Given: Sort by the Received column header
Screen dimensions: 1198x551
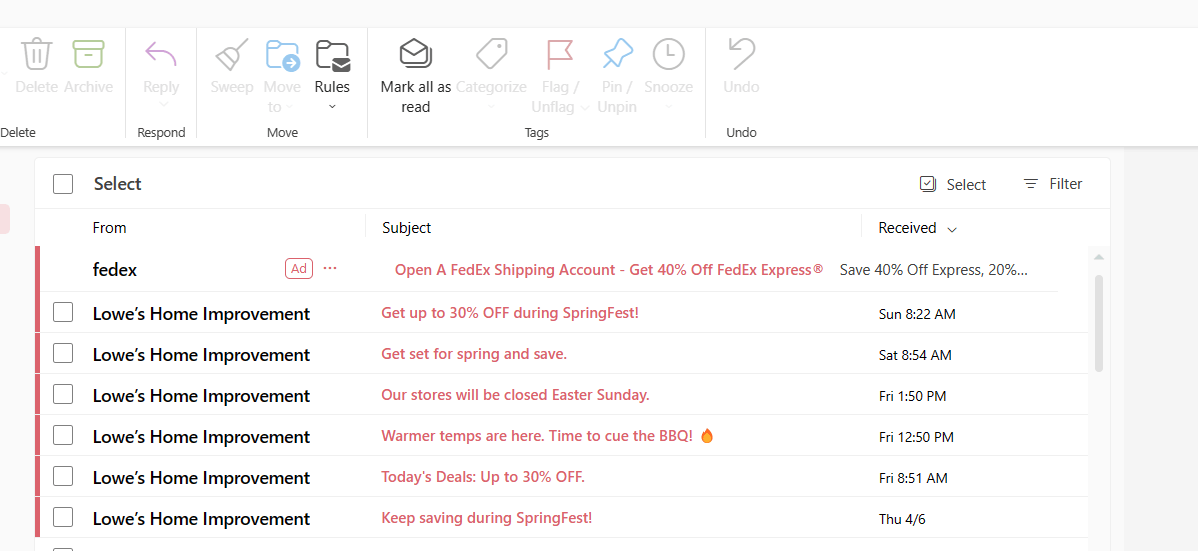Looking at the screenshot, I should coord(907,228).
